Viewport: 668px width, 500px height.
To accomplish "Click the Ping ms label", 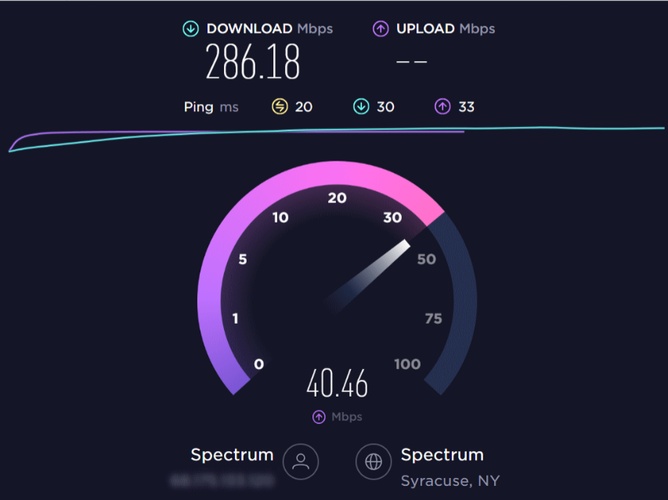I will click(x=211, y=107).
